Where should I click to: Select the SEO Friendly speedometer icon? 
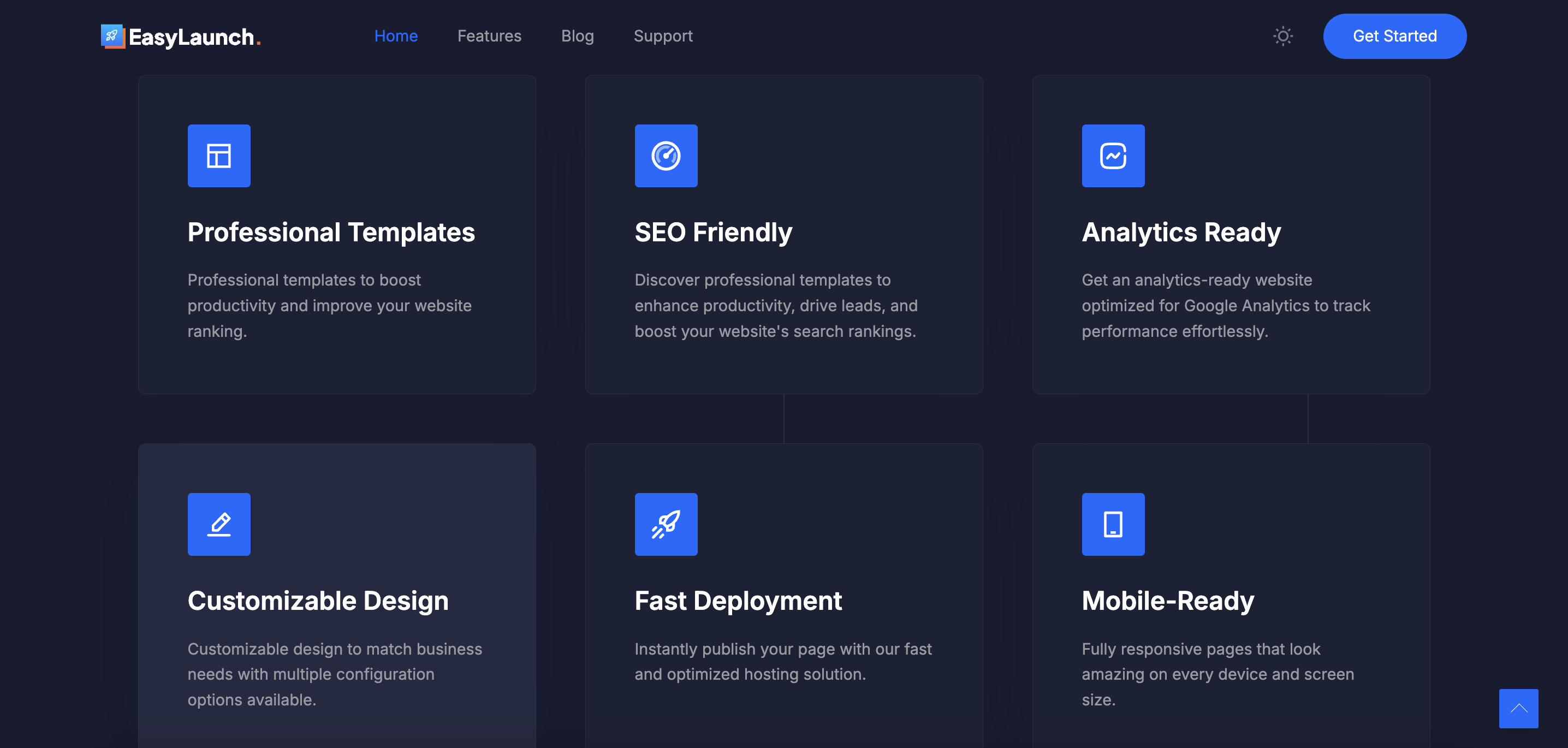click(666, 156)
